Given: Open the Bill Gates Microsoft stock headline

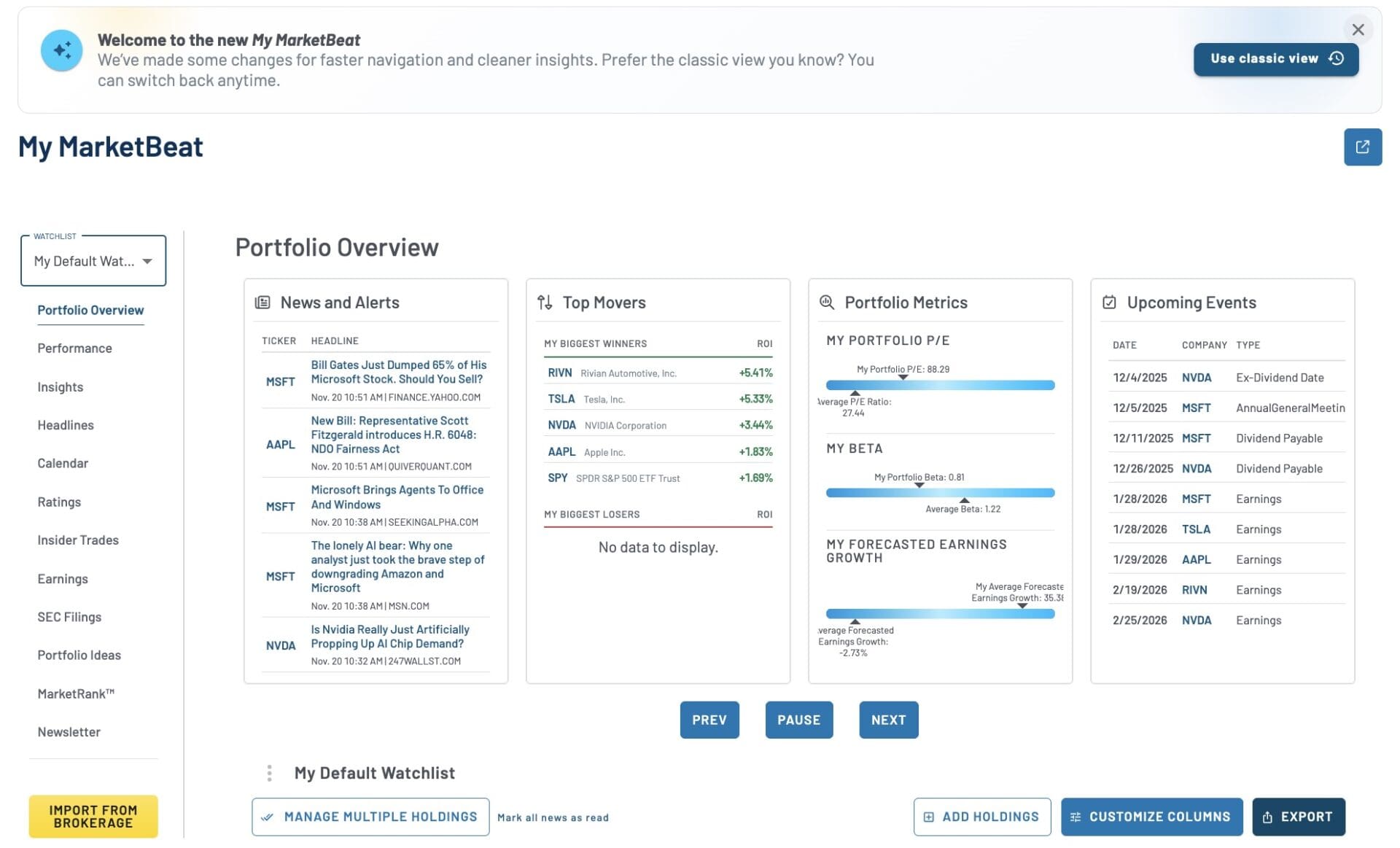Looking at the screenshot, I should pos(398,372).
